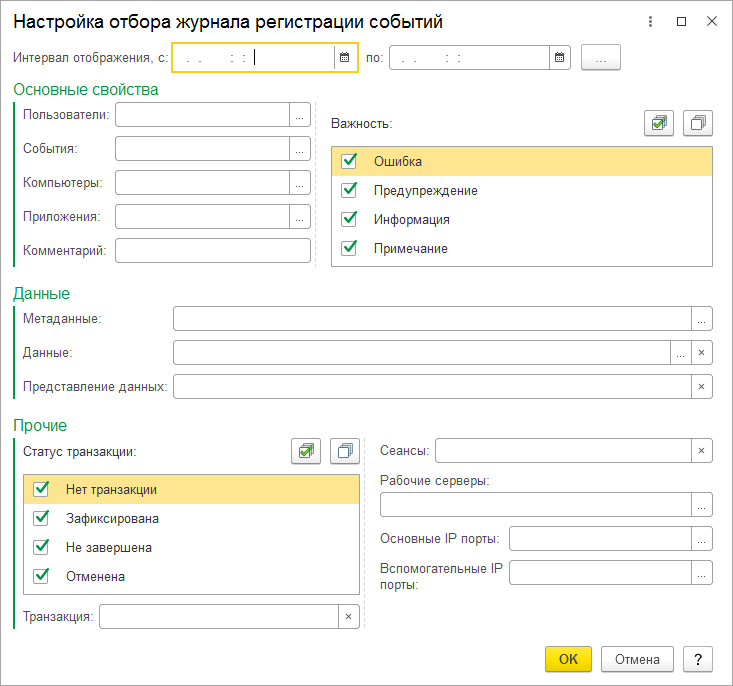Open selection list for Рабочие серверы
The width and height of the screenshot is (733, 686).
(x=701, y=505)
